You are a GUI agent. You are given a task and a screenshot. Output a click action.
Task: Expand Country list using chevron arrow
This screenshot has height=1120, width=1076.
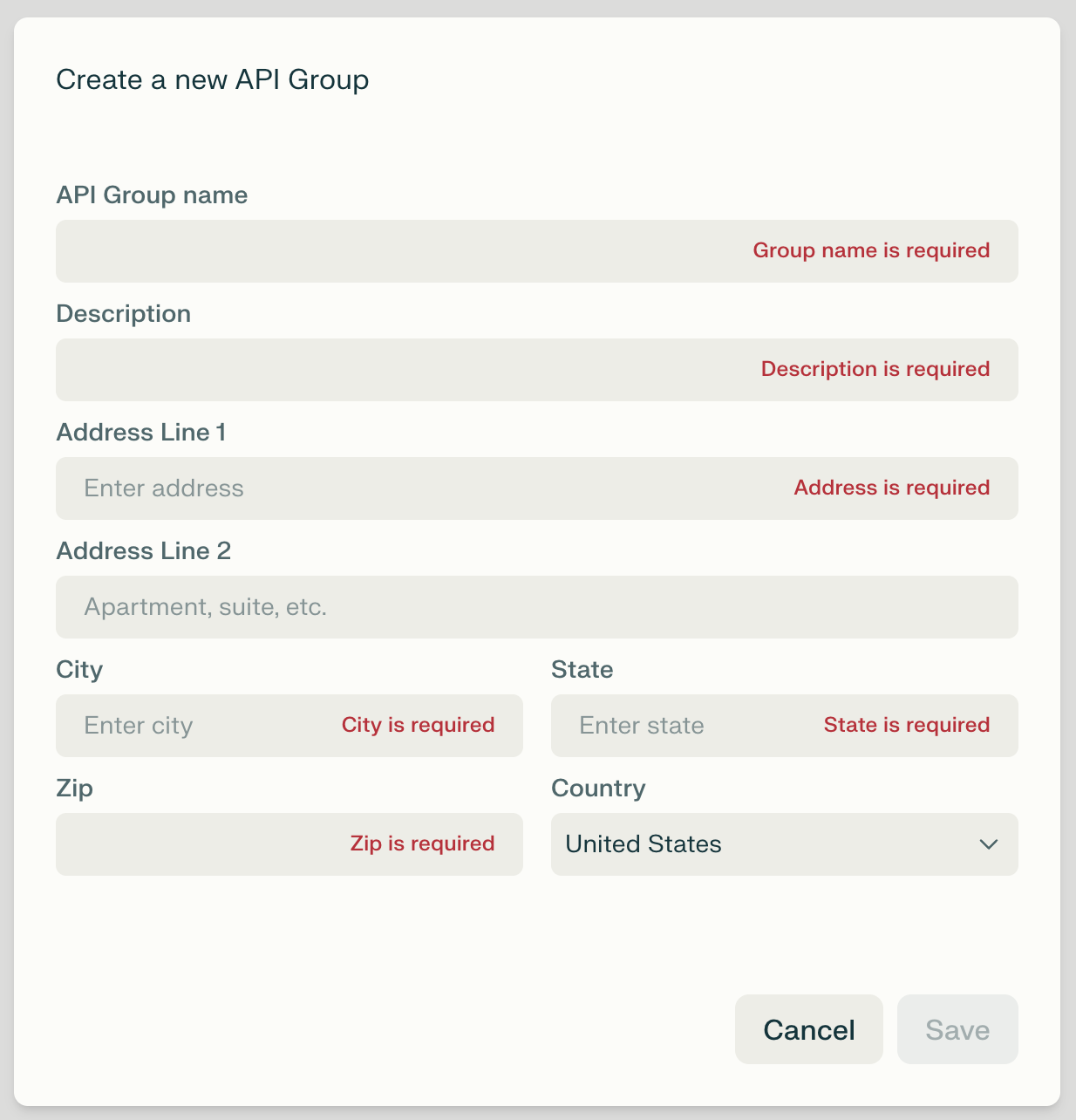(x=988, y=844)
